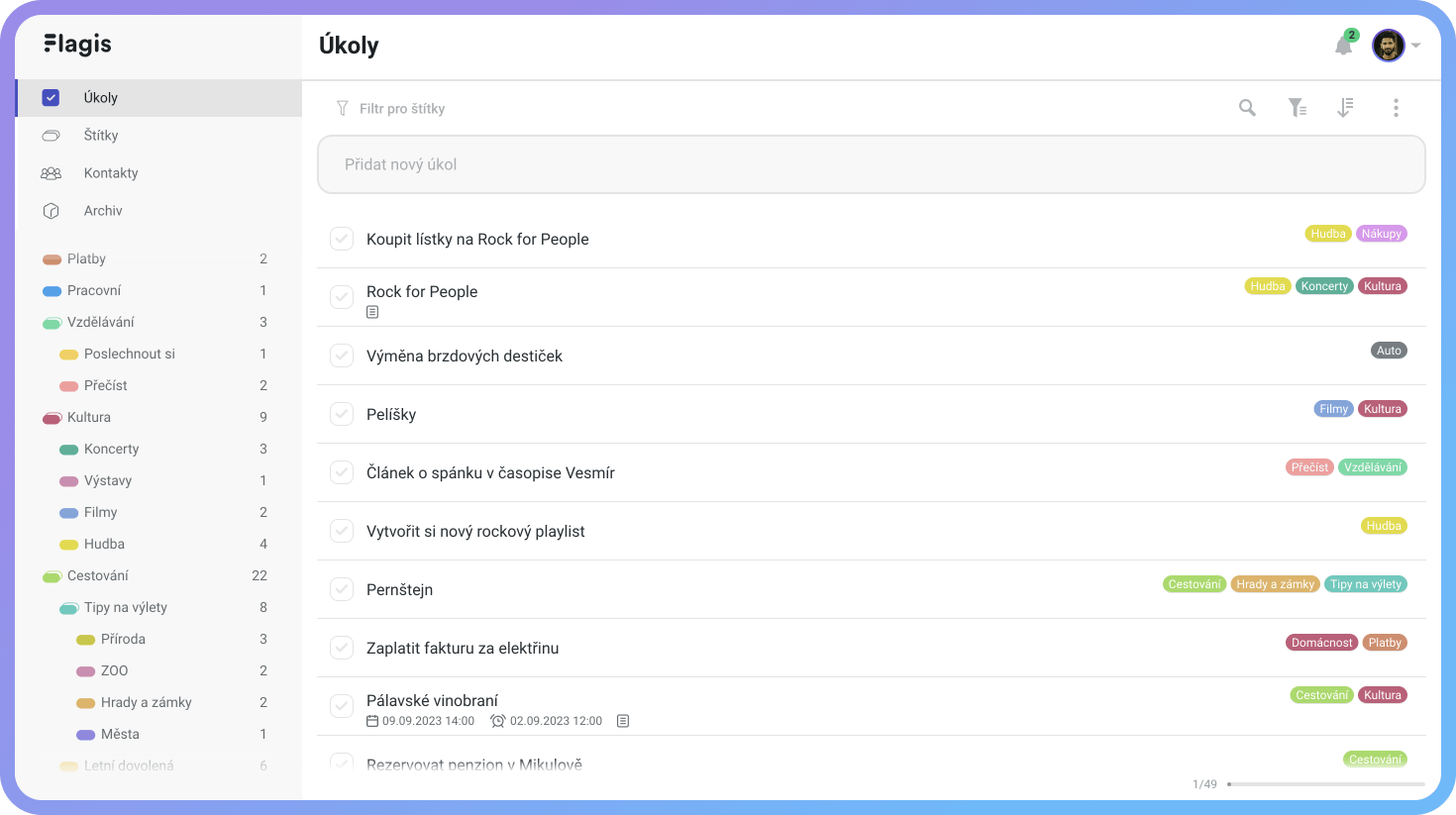The height and width of the screenshot is (815, 1456).
Task: Click the calendar date icon on Pálavské vinobraní
Action: point(372,721)
